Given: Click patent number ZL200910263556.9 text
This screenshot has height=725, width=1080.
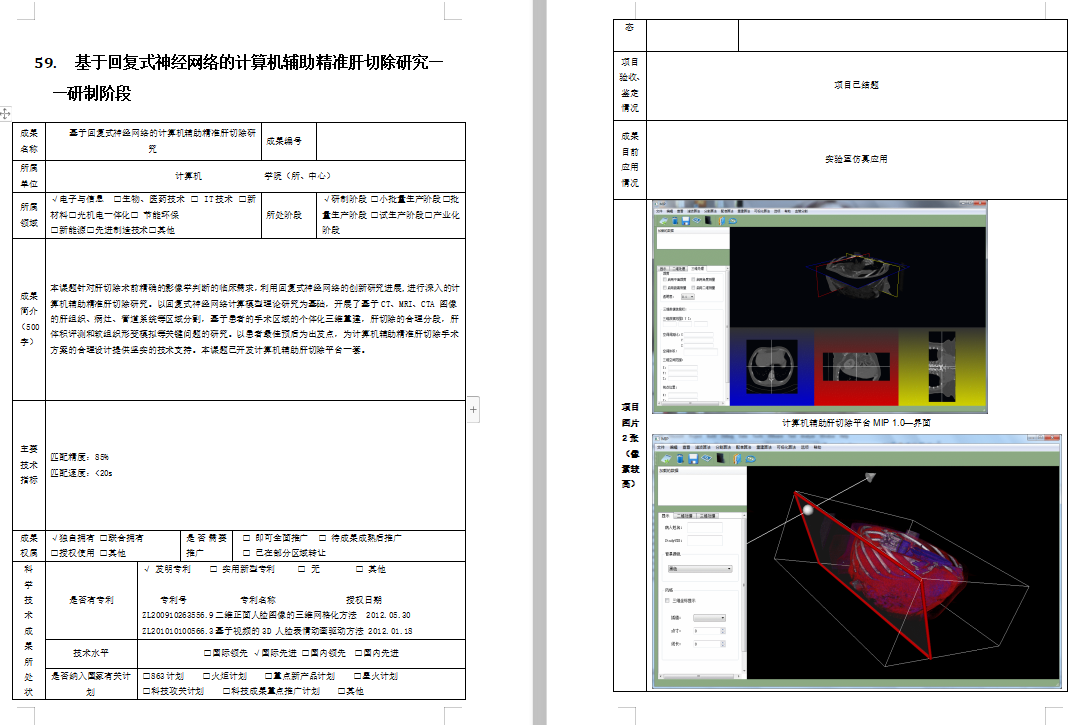Looking at the screenshot, I should pos(187,615).
